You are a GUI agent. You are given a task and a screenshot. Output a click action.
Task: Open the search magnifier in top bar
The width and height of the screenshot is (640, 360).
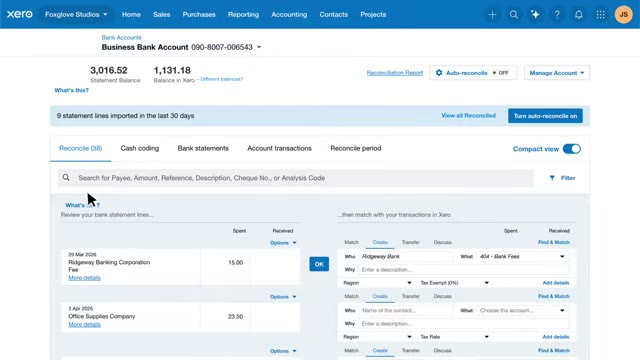click(x=514, y=15)
